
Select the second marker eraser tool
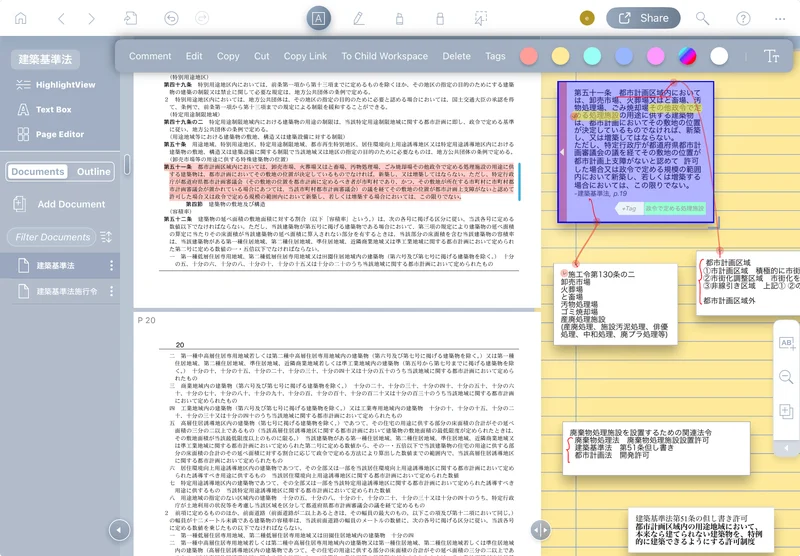tap(440, 19)
